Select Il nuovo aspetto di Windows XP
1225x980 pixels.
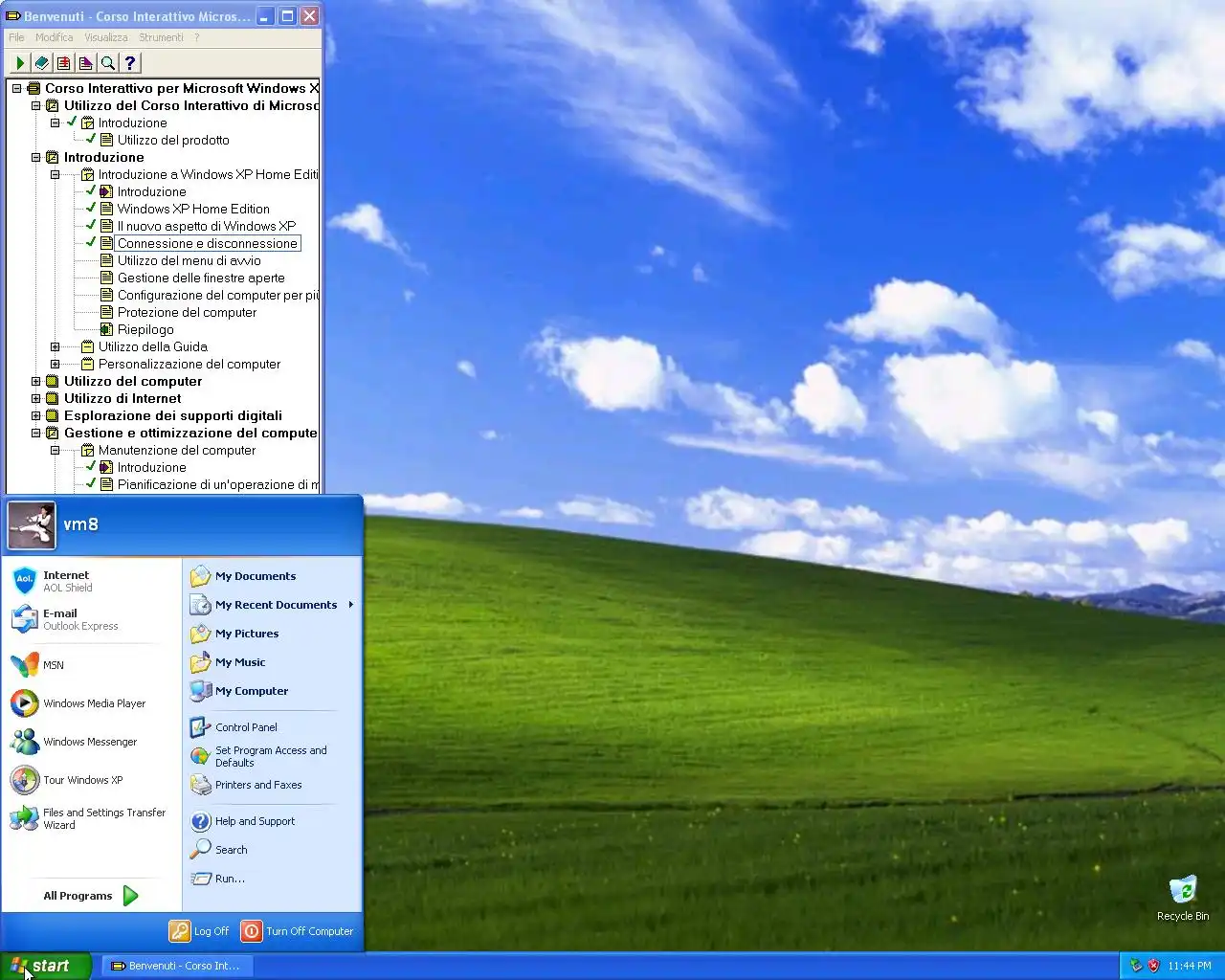(207, 226)
